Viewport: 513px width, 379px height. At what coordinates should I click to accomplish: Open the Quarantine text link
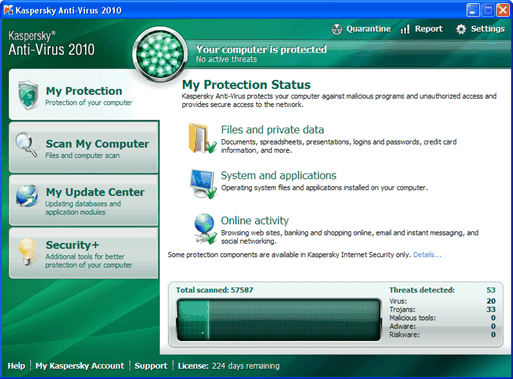coord(368,29)
